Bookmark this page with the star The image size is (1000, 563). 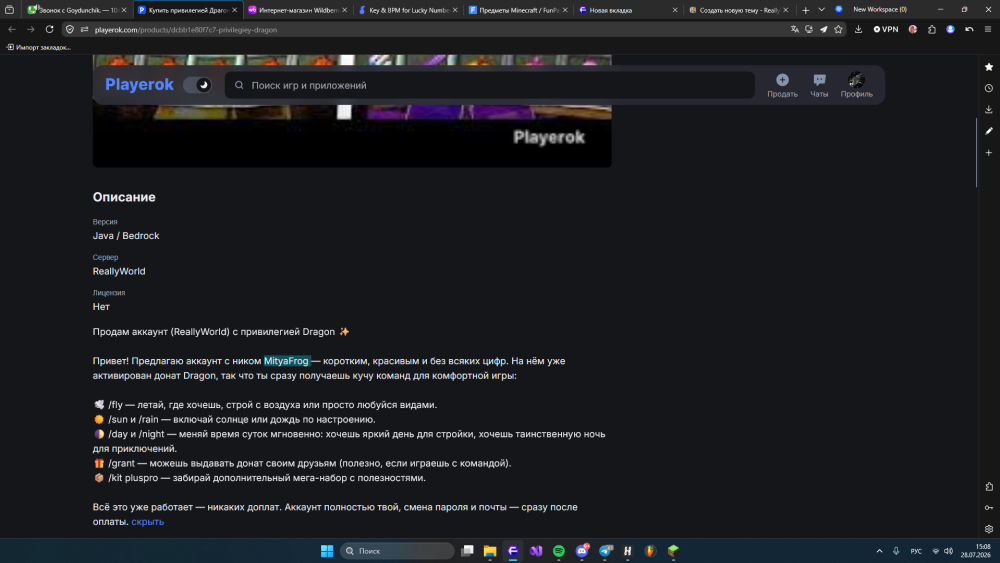pyautogui.click(x=838, y=29)
